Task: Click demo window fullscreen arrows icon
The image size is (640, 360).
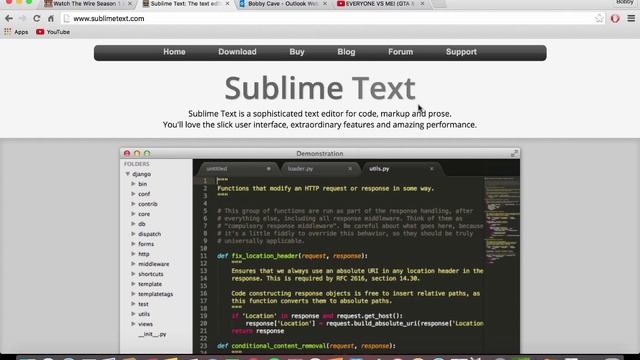Action: (x=514, y=153)
